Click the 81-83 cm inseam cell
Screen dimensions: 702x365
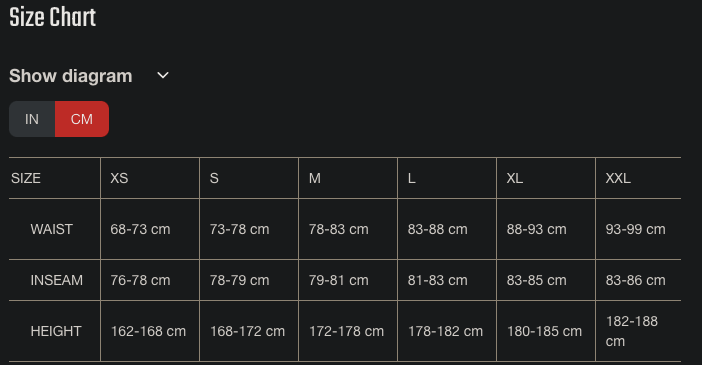click(447, 280)
